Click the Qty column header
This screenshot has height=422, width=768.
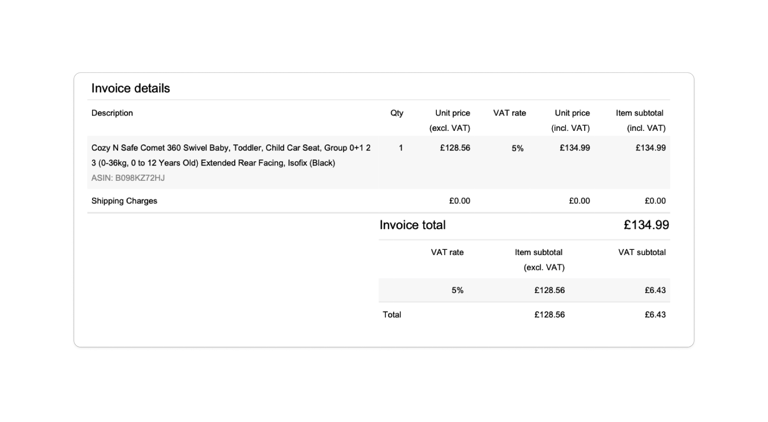[x=396, y=113]
